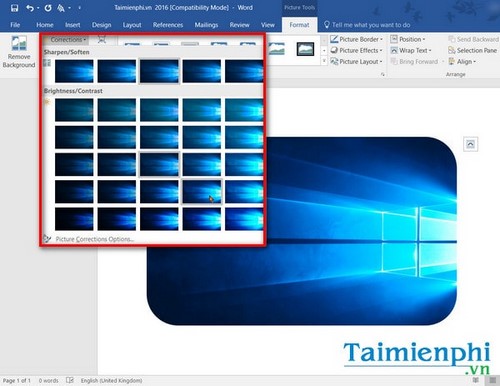
Task: Select the second thumbnail in Brightness/Contrast second row
Action: [x=117, y=137]
